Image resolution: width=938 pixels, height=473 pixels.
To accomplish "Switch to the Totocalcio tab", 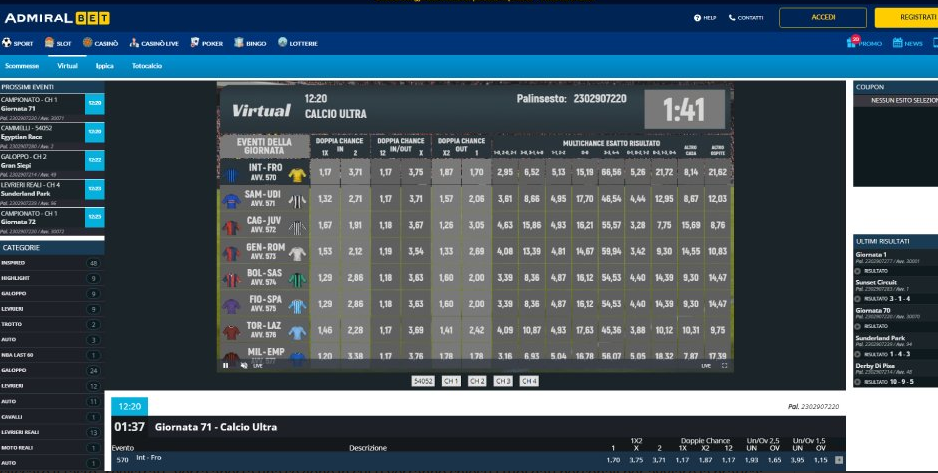I will point(147,66).
